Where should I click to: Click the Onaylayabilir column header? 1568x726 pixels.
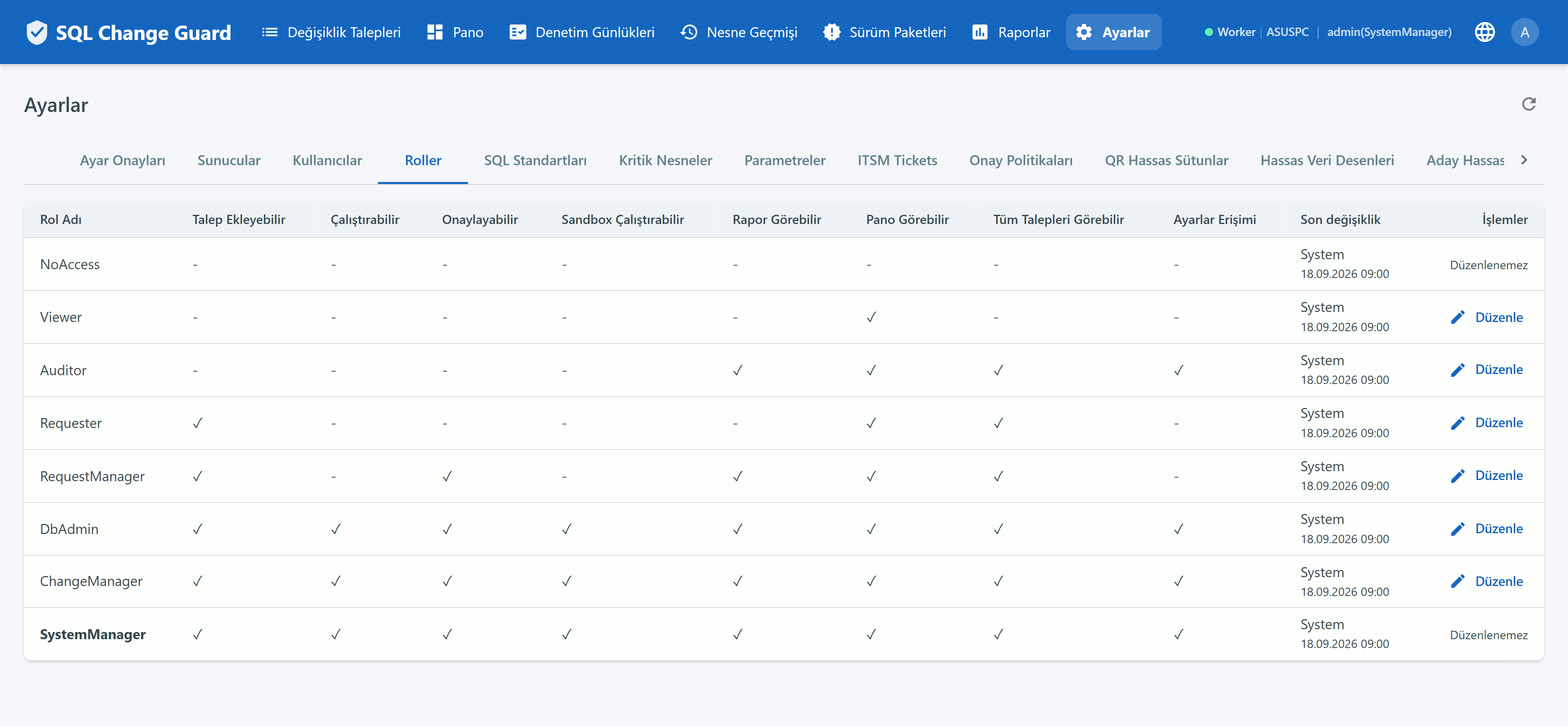(480, 220)
